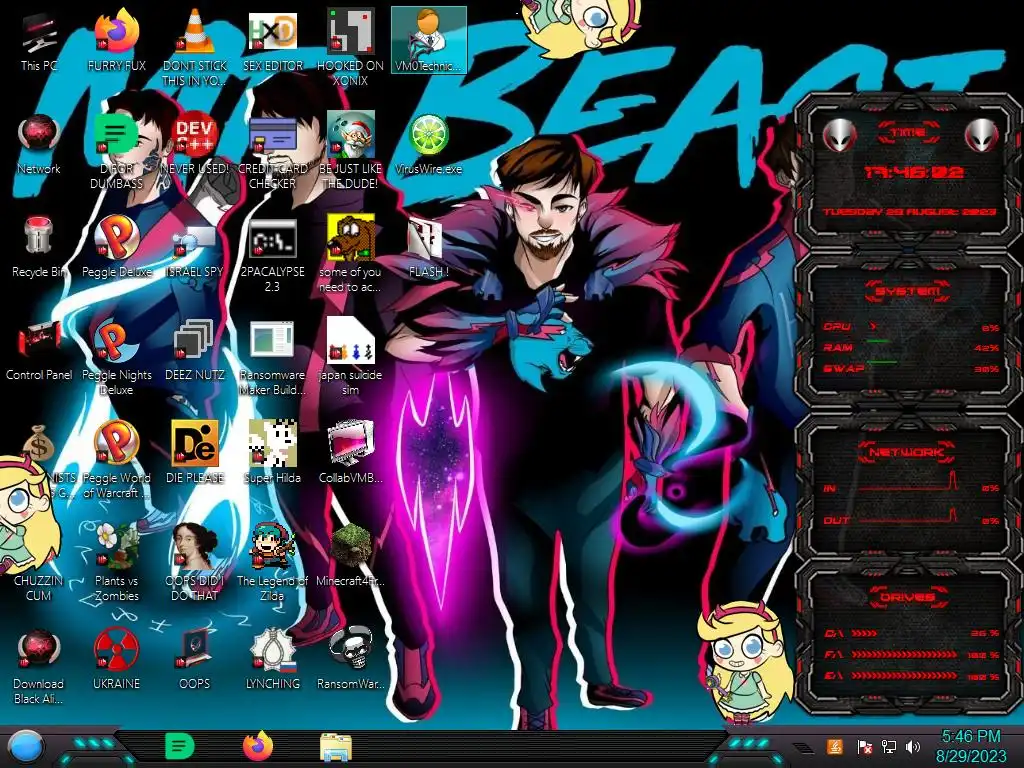Open the Action Center flag tray icon

click(x=864, y=747)
